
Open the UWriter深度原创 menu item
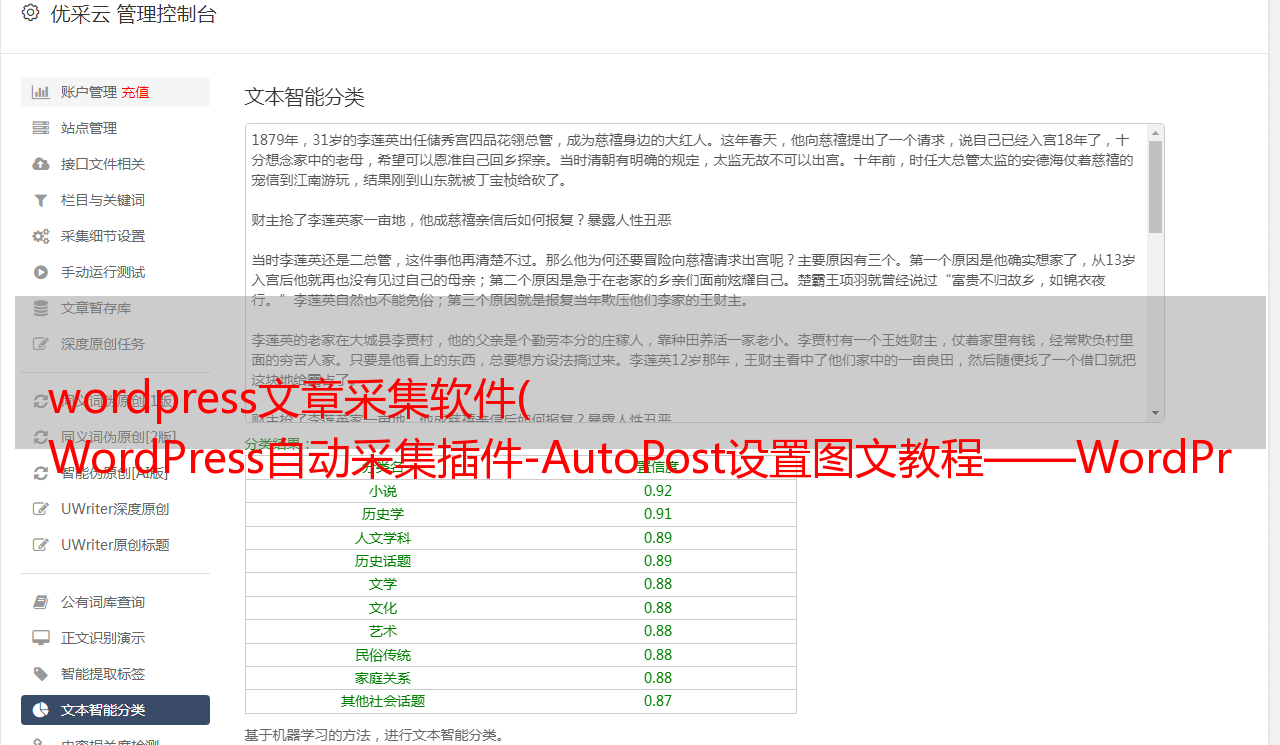pyautogui.click(x=115, y=509)
